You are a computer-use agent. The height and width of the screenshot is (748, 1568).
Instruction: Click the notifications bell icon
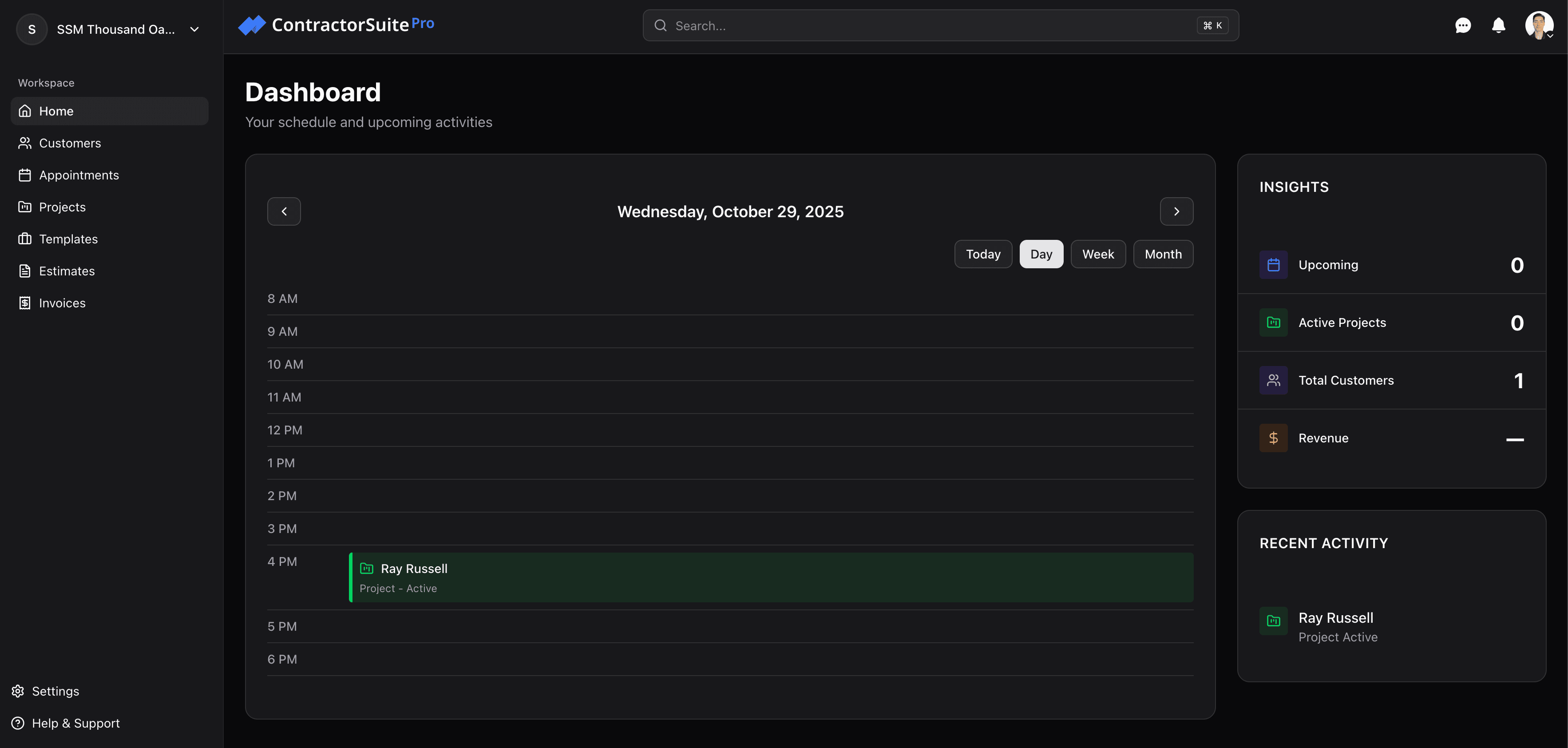(x=1498, y=26)
